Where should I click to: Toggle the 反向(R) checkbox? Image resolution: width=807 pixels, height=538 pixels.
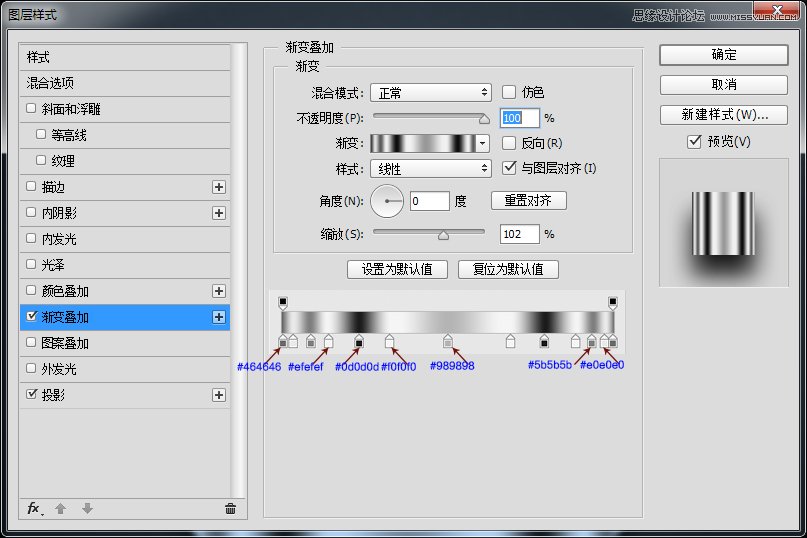(508, 143)
